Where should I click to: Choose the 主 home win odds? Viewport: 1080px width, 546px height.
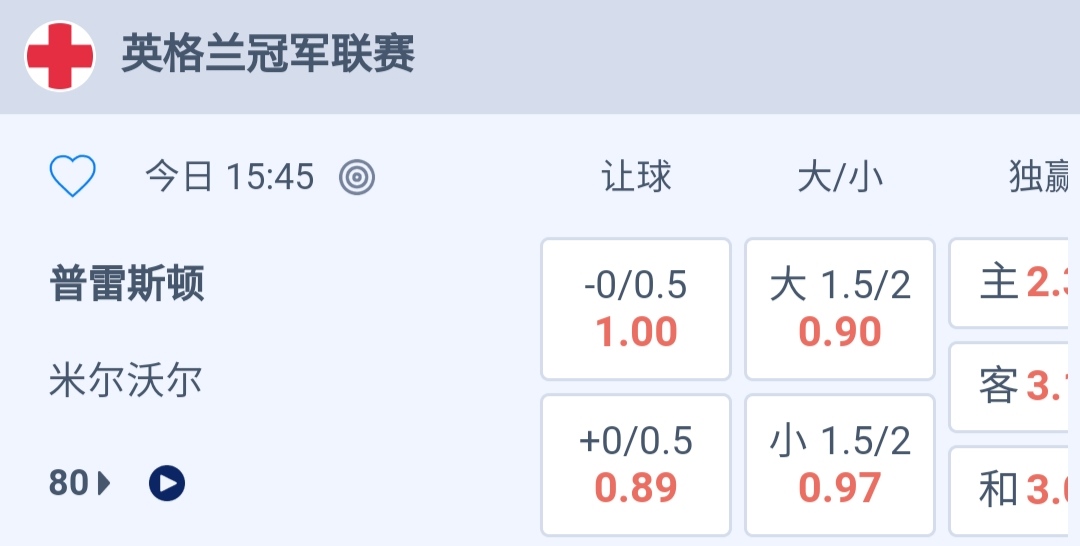click(1014, 284)
